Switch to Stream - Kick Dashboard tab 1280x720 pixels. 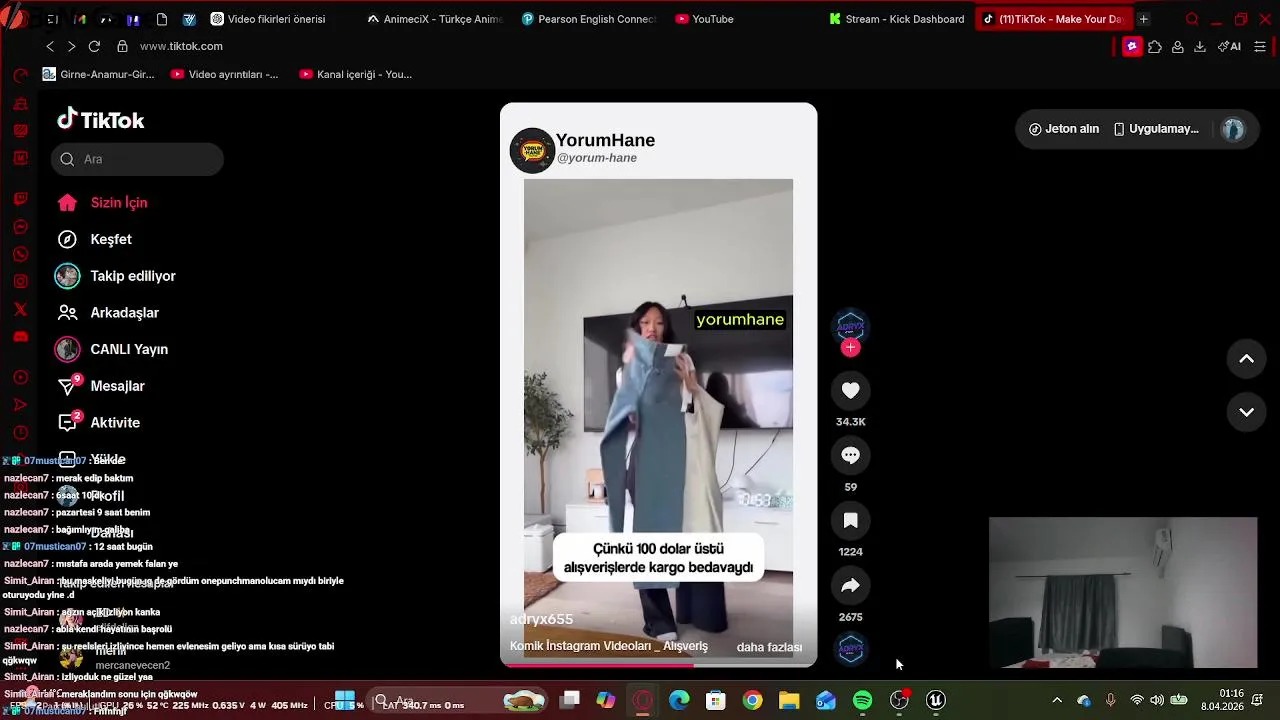click(897, 19)
